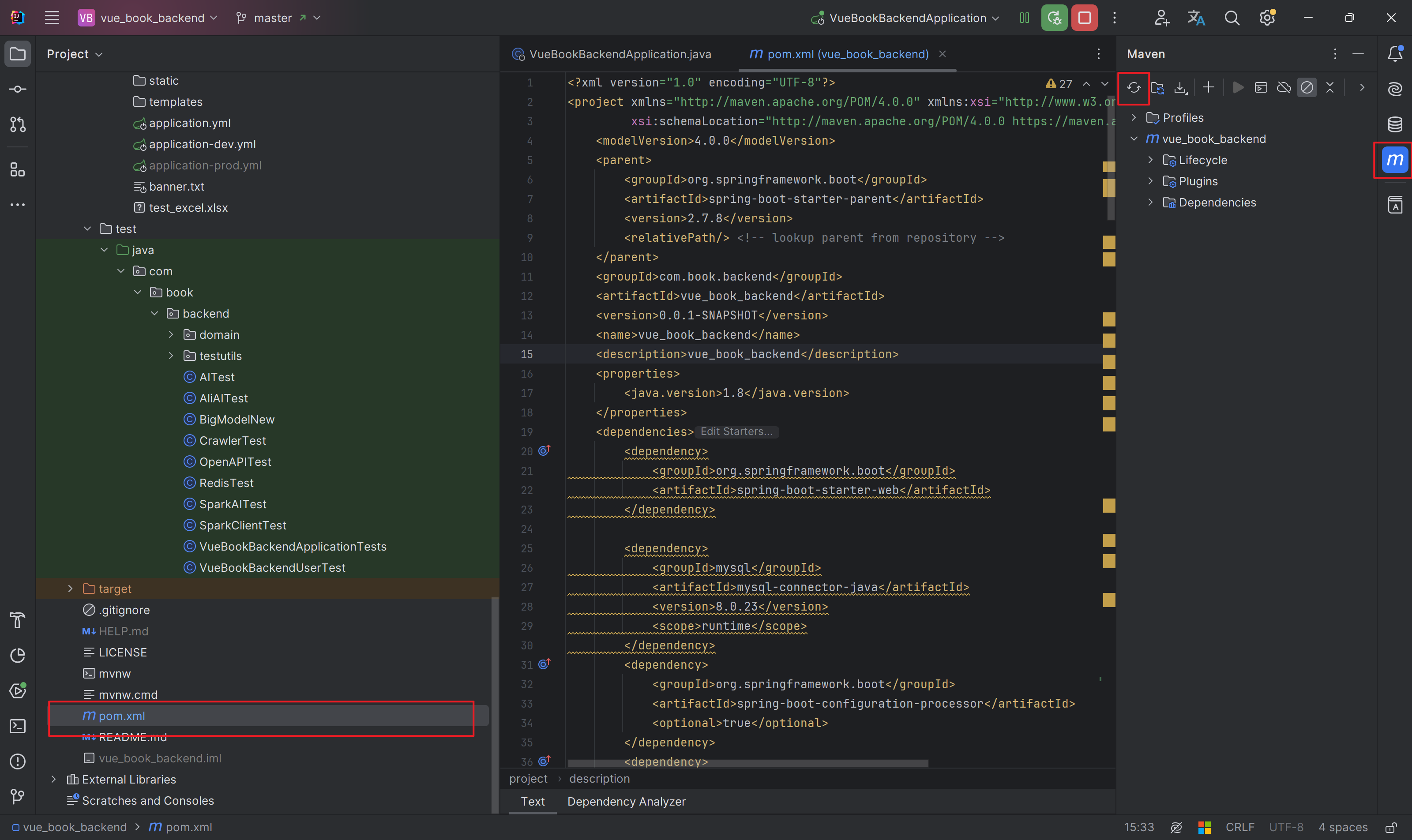The width and height of the screenshot is (1412, 840).
Task: Switch to the Dependency Analyzer tab
Action: click(626, 802)
